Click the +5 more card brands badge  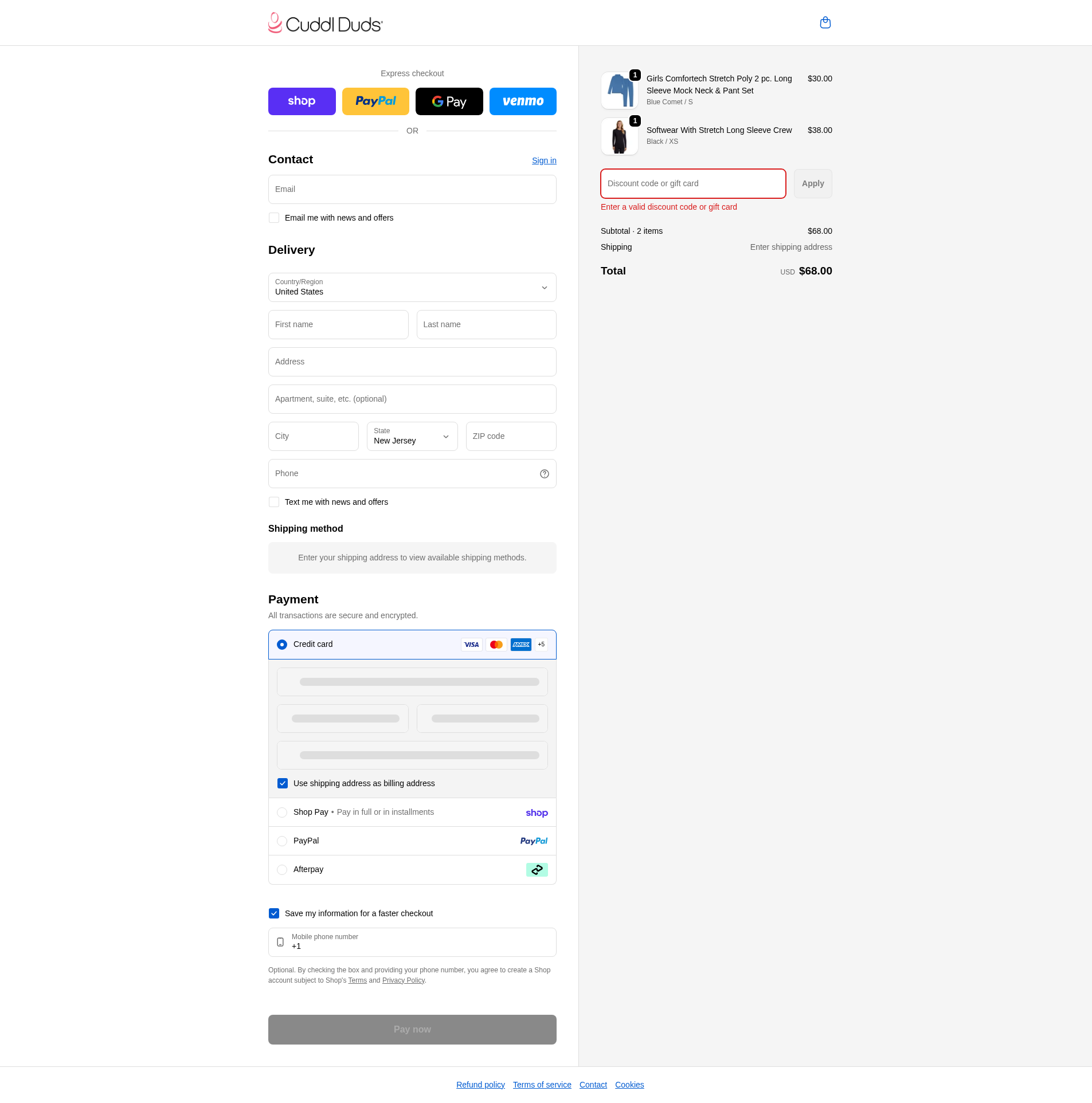[541, 645]
